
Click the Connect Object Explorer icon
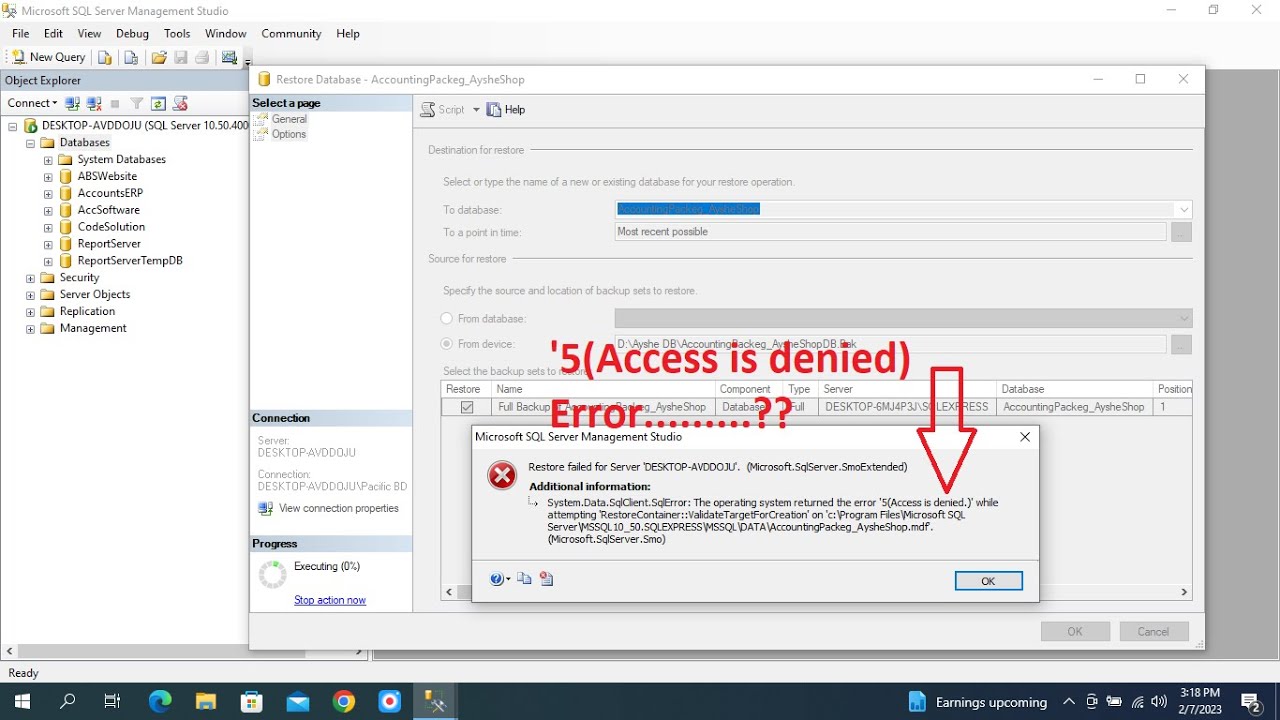pyautogui.click(x=72, y=103)
